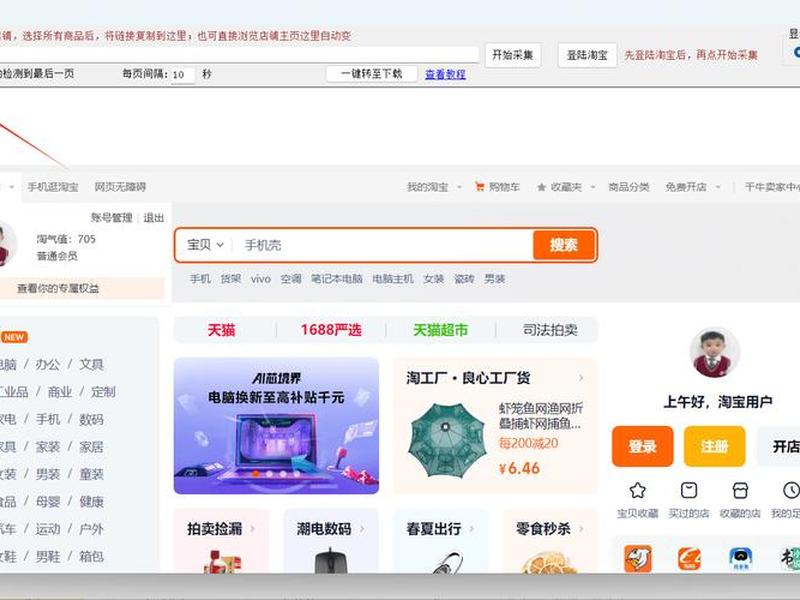
Task: Expand the 免费开店 dropdown arrow
Action: tap(718, 187)
